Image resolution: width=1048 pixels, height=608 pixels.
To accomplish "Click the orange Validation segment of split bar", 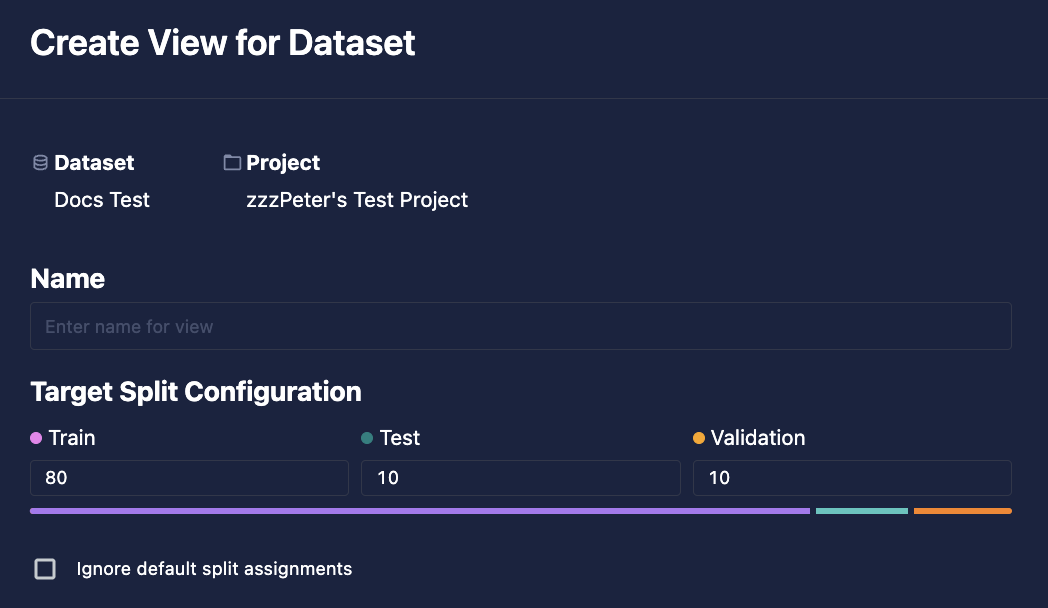I will pyautogui.click(x=963, y=511).
